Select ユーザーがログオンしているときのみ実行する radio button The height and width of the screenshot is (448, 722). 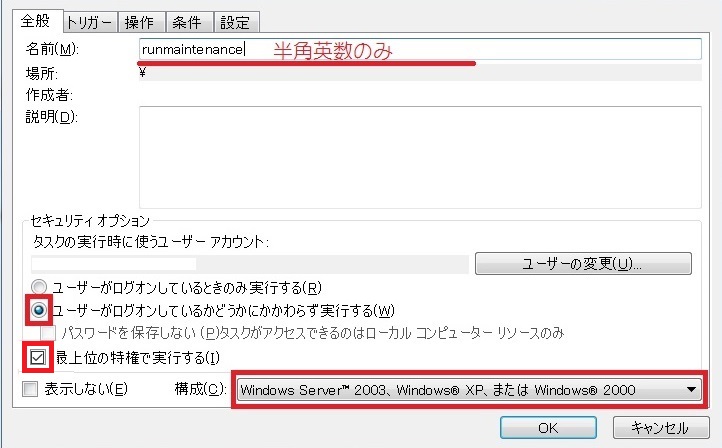point(39,287)
